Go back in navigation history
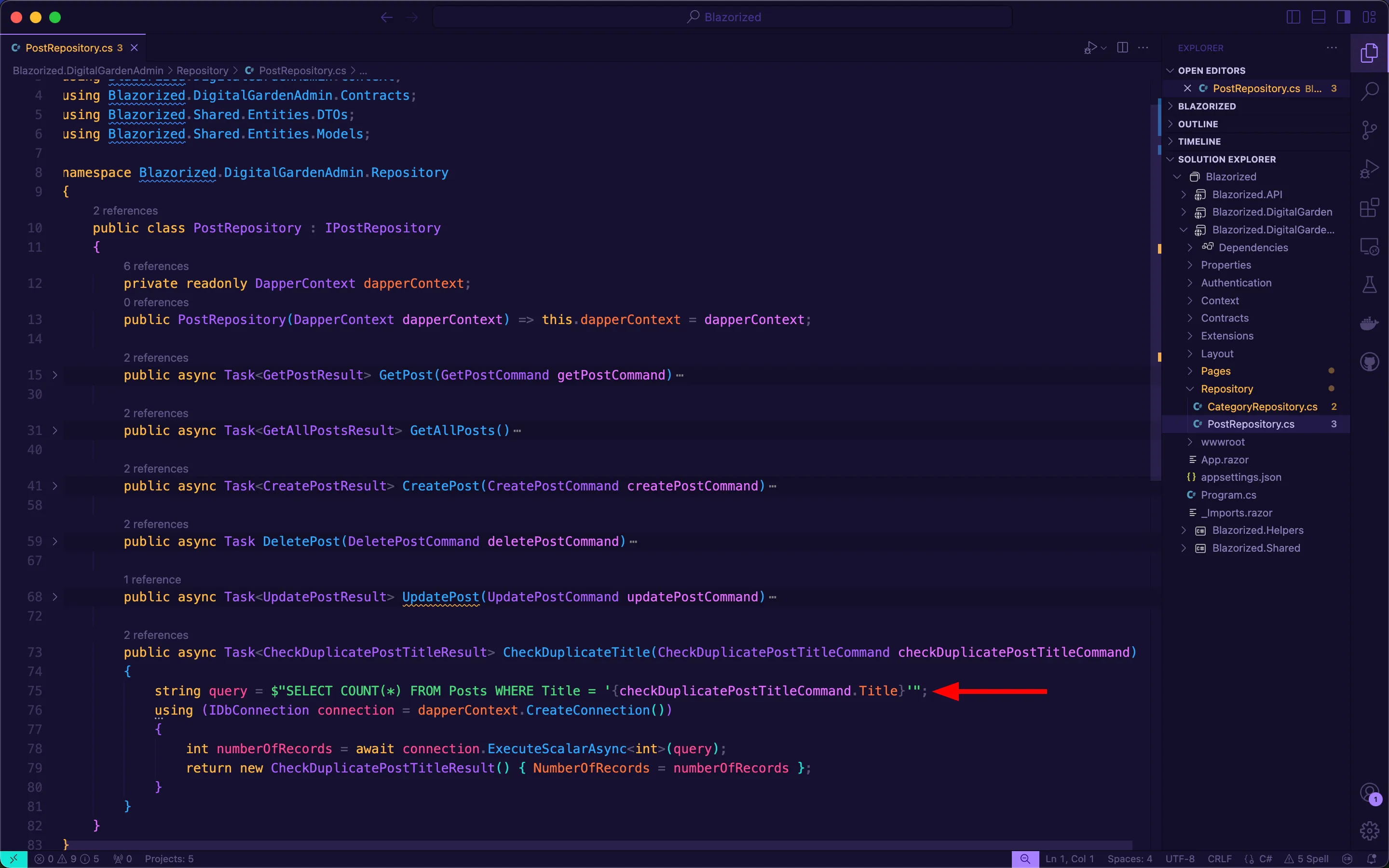 coord(387,17)
